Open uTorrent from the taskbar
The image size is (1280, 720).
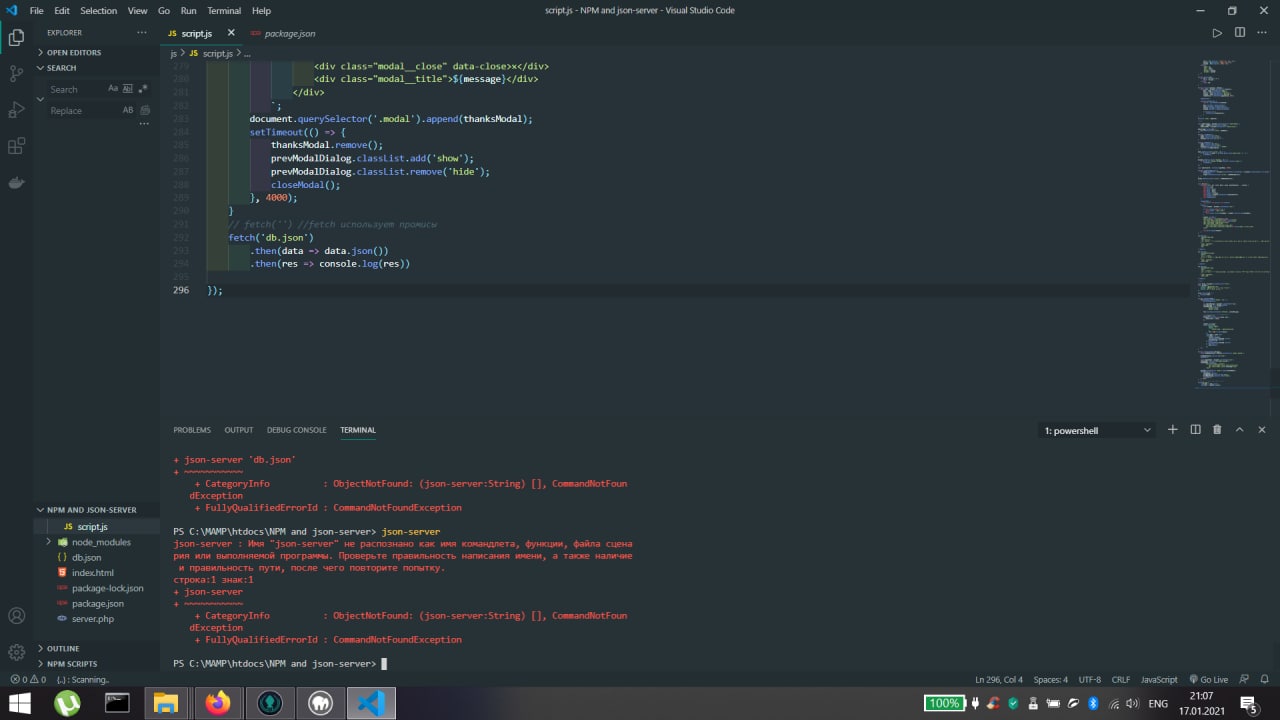[x=67, y=703]
